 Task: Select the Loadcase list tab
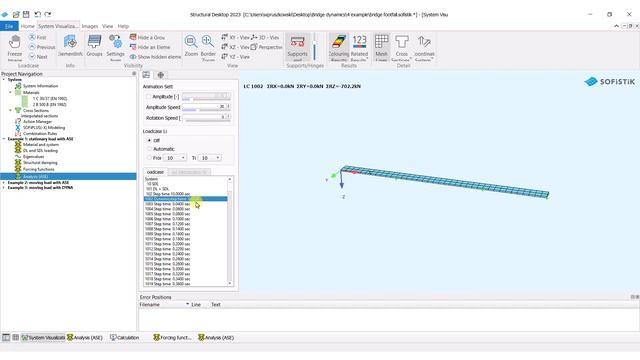pos(156,172)
